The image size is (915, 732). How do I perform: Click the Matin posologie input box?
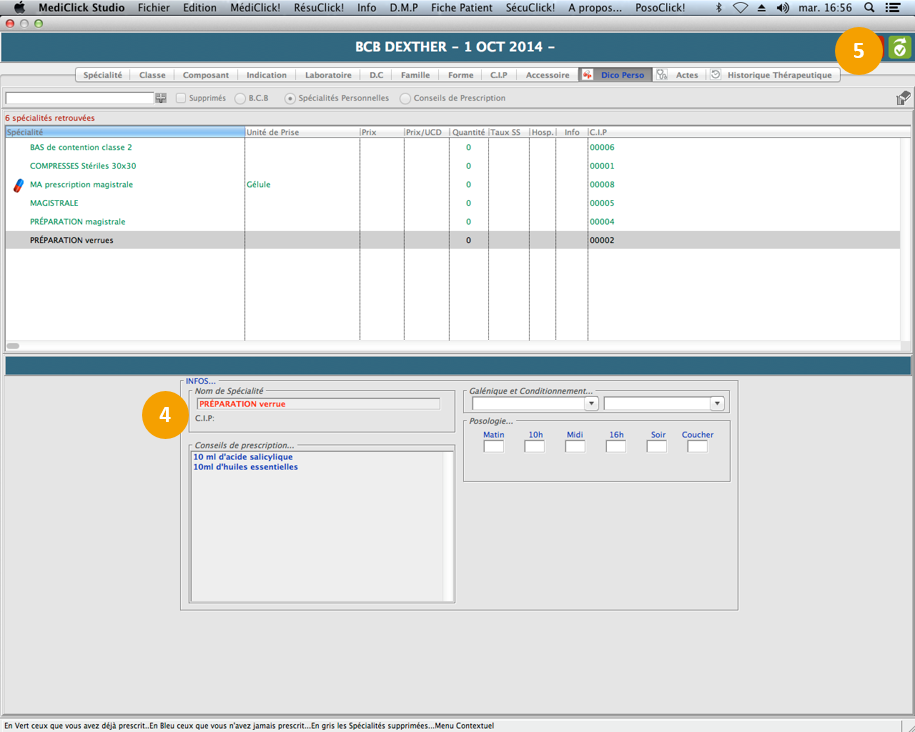pyautogui.click(x=493, y=447)
